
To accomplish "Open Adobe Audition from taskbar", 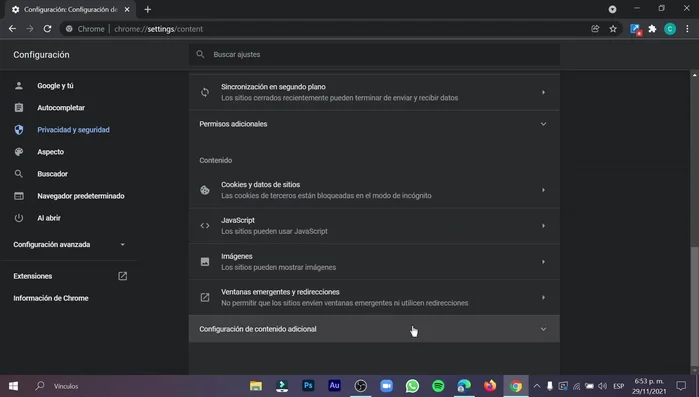I will 334,385.
